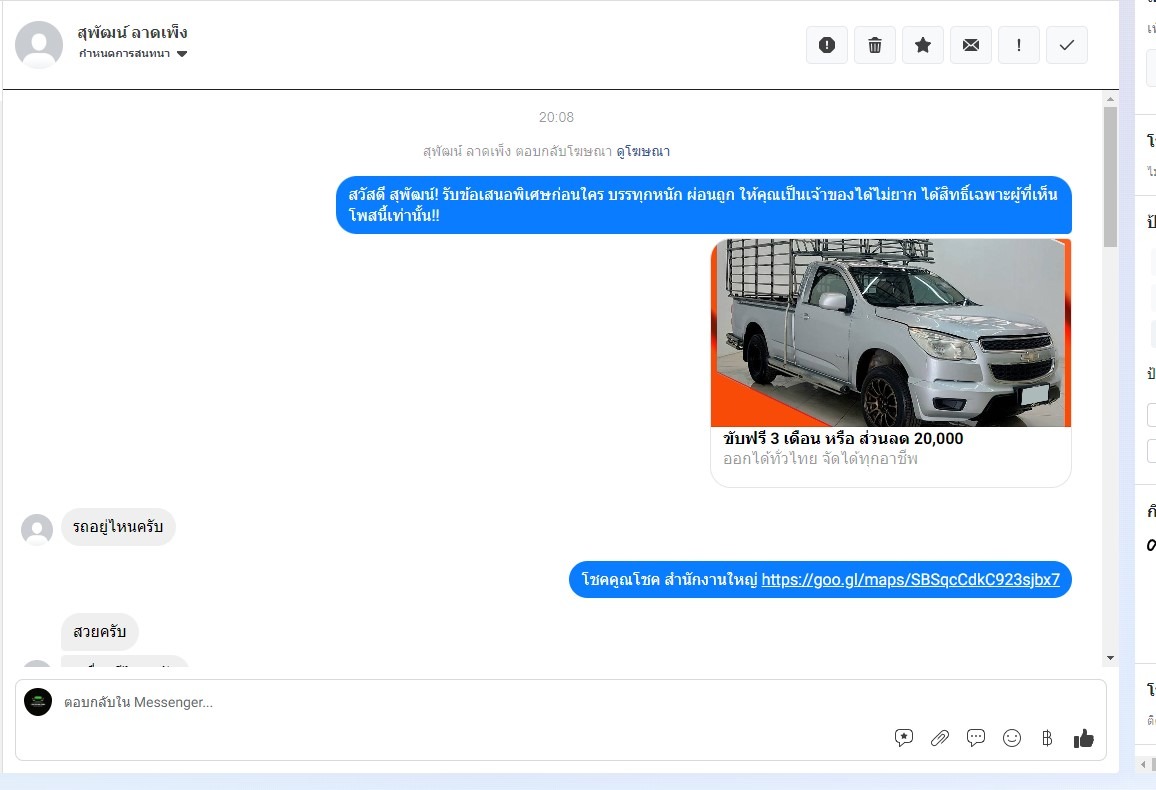Open saved replies speech-bubble star icon
This screenshot has width=1156, height=790.
pos(904,738)
